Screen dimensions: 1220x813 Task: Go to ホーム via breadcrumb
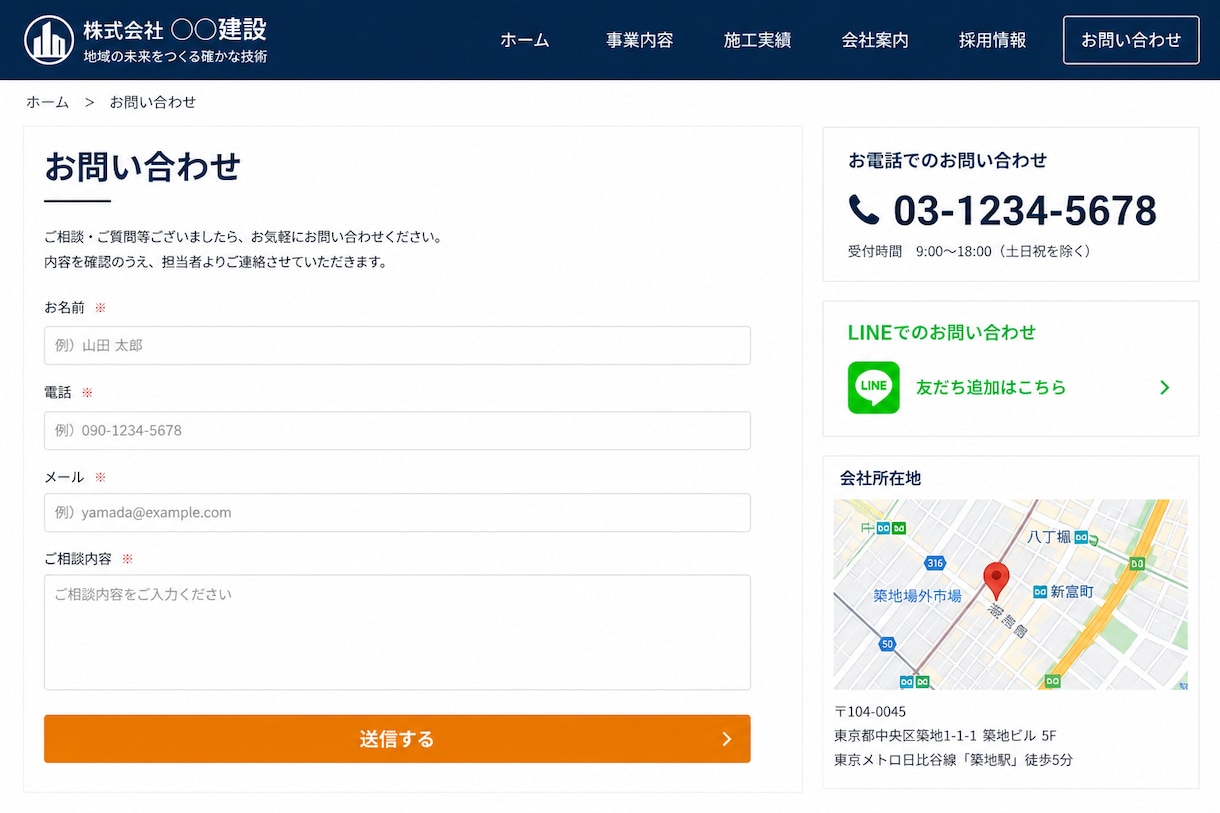[47, 102]
